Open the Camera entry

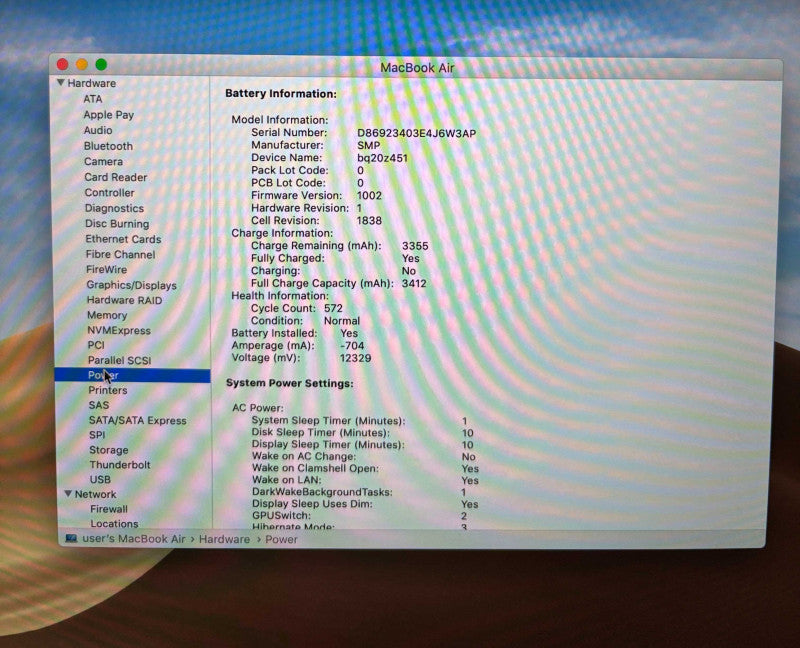pyautogui.click(x=104, y=162)
